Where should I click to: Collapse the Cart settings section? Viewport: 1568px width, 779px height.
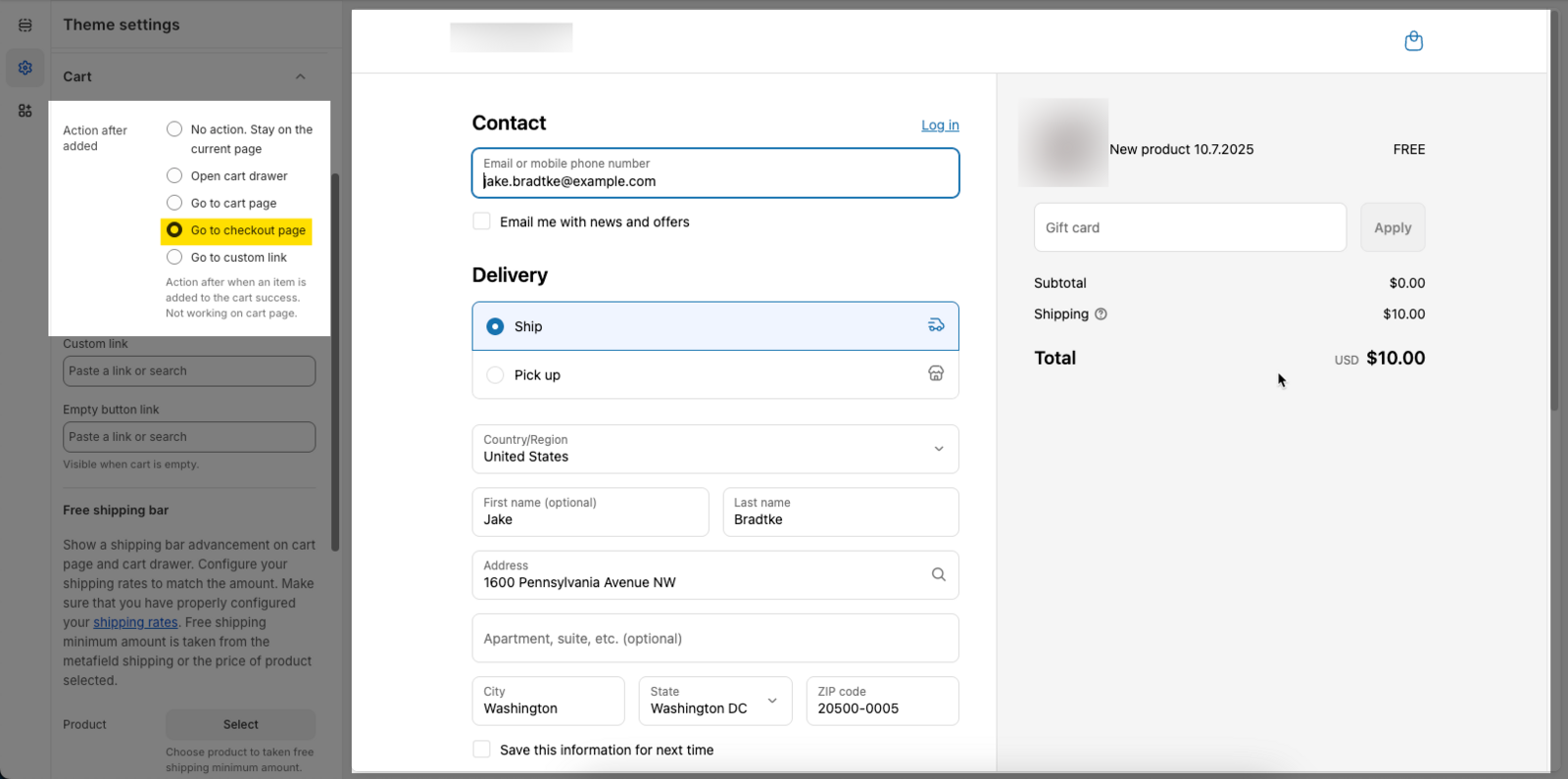[x=300, y=76]
